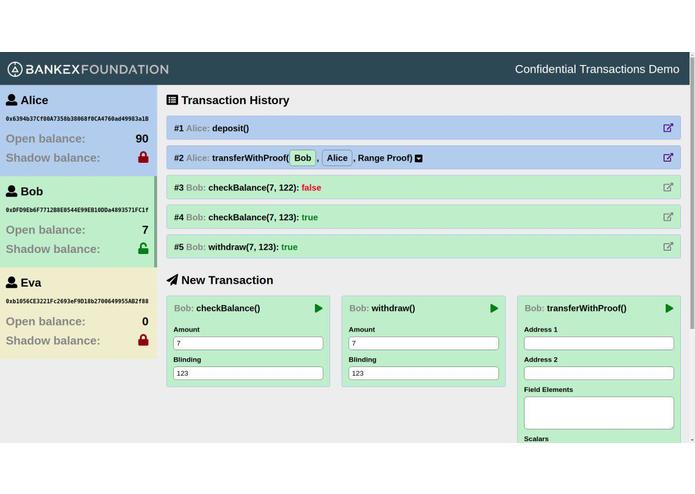
Task: Click Bob's open balance value 7
Action: click(x=145, y=230)
